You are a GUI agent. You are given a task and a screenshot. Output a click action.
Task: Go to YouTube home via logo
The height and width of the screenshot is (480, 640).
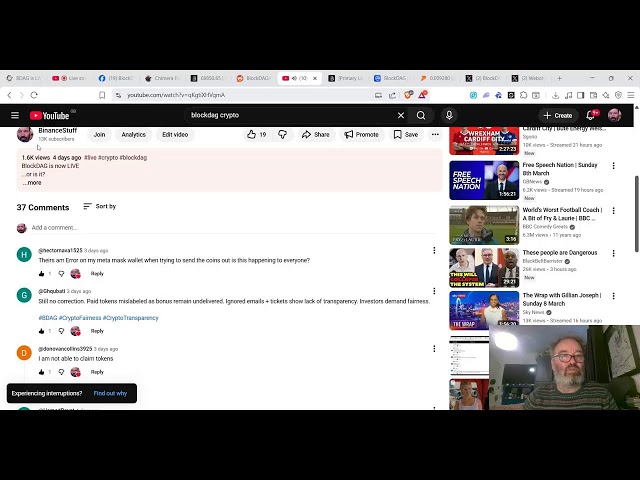pyautogui.click(x=49, y=116)
